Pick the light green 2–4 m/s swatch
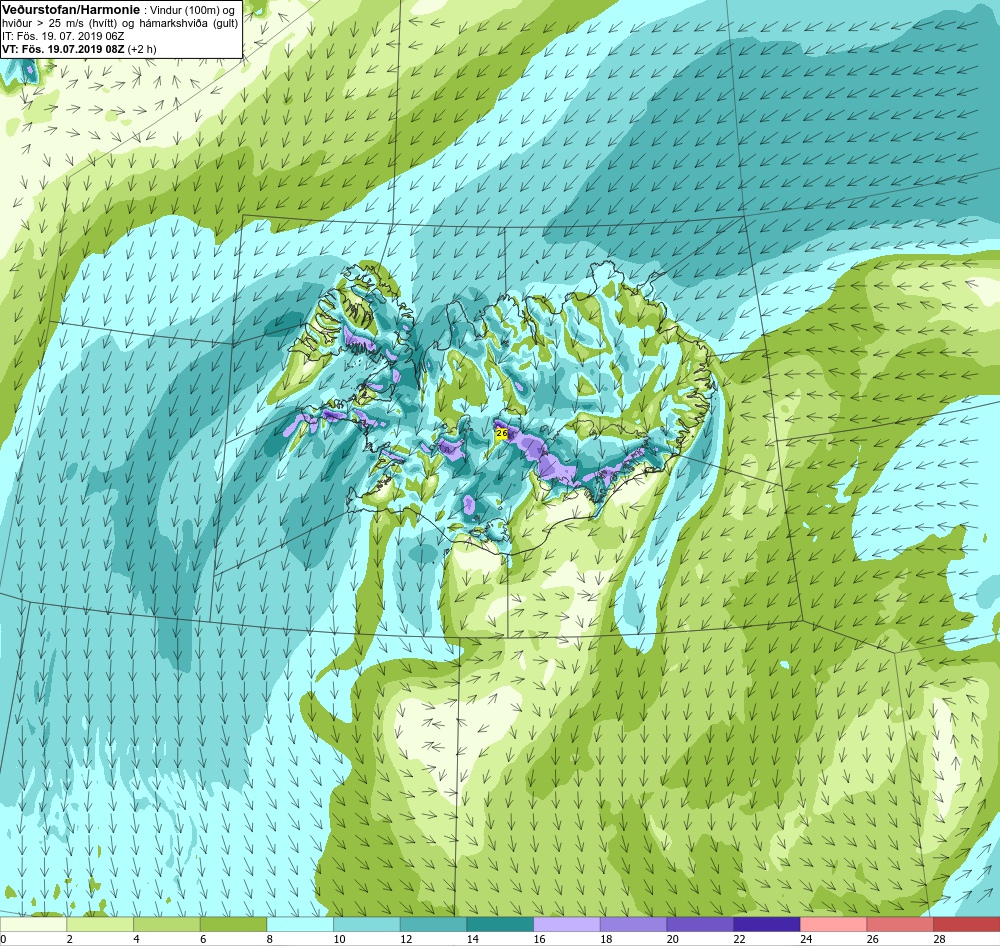Image resolution: width=1000 pixels, height=946 pixels. click(100, 924)
